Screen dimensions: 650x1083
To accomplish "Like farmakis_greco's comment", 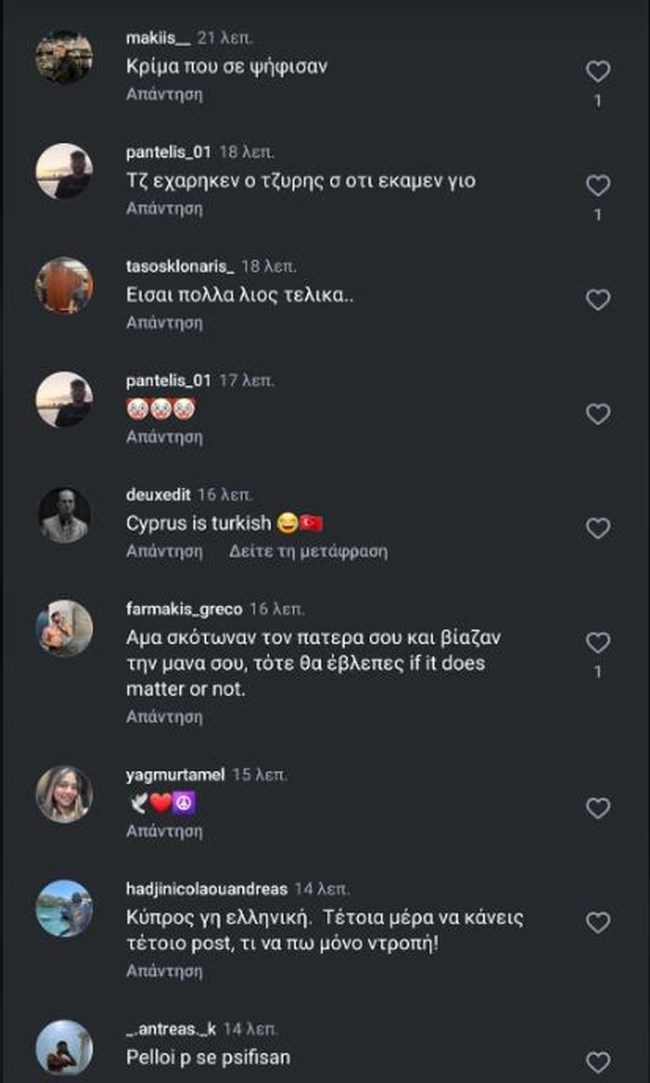I will (x=598, y=642).
